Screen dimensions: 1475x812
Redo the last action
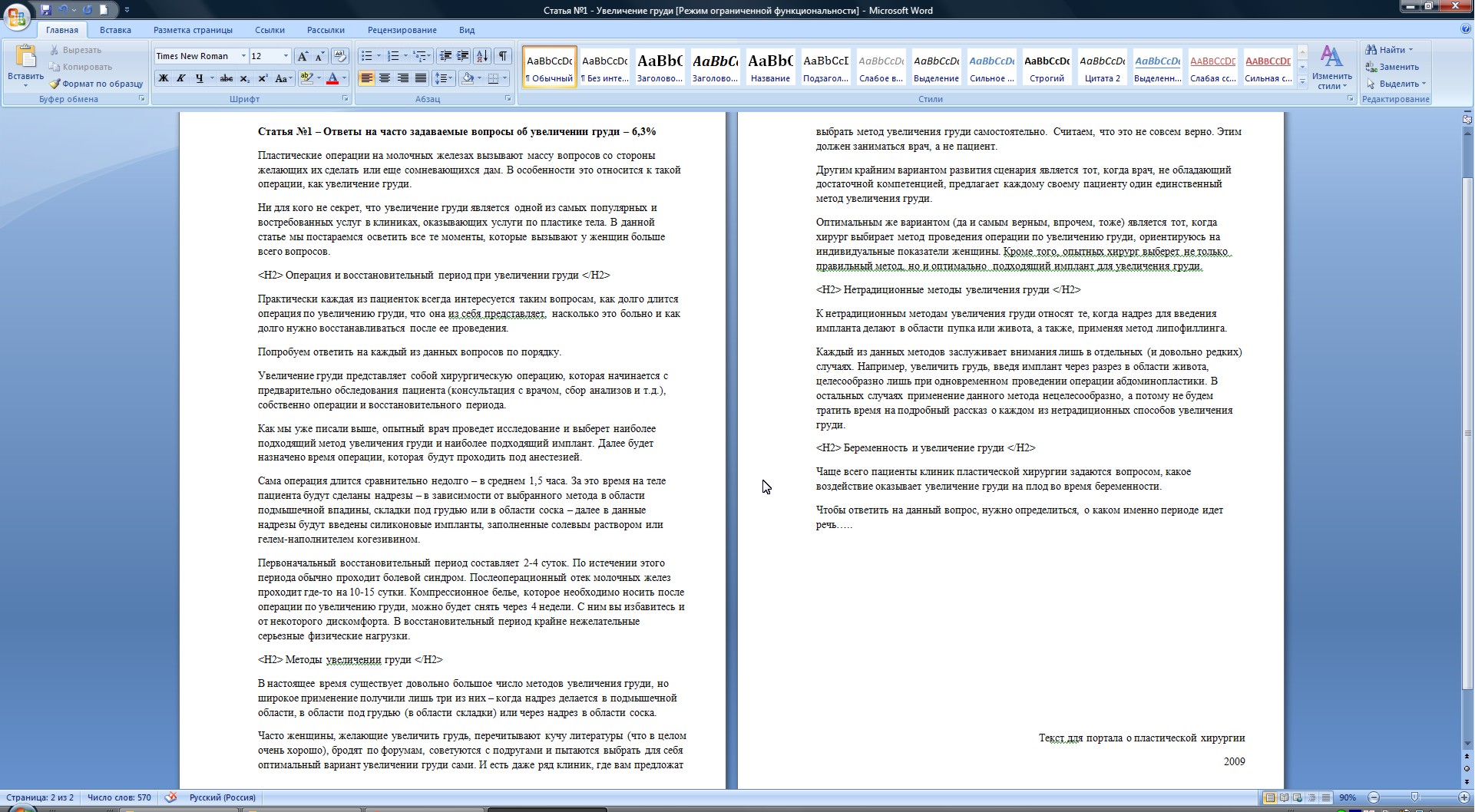tap(87, 10)
